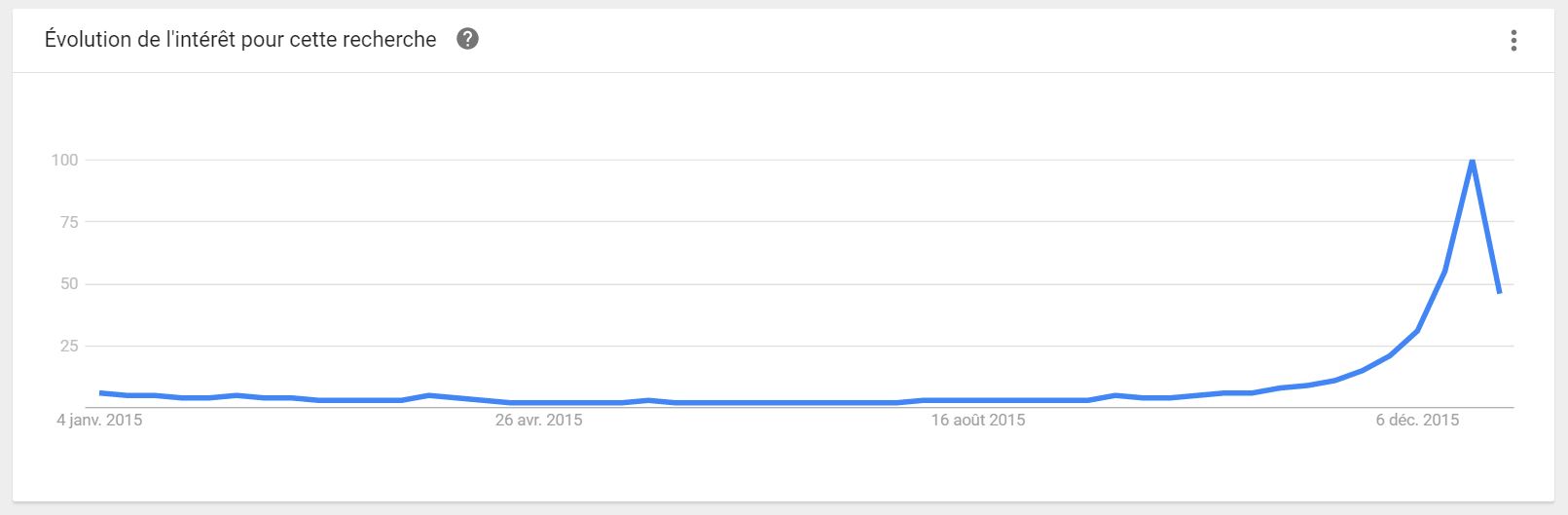Click the y-axis label 50
The width and height of the screenshot is (1568, 515).
[68, 284]
